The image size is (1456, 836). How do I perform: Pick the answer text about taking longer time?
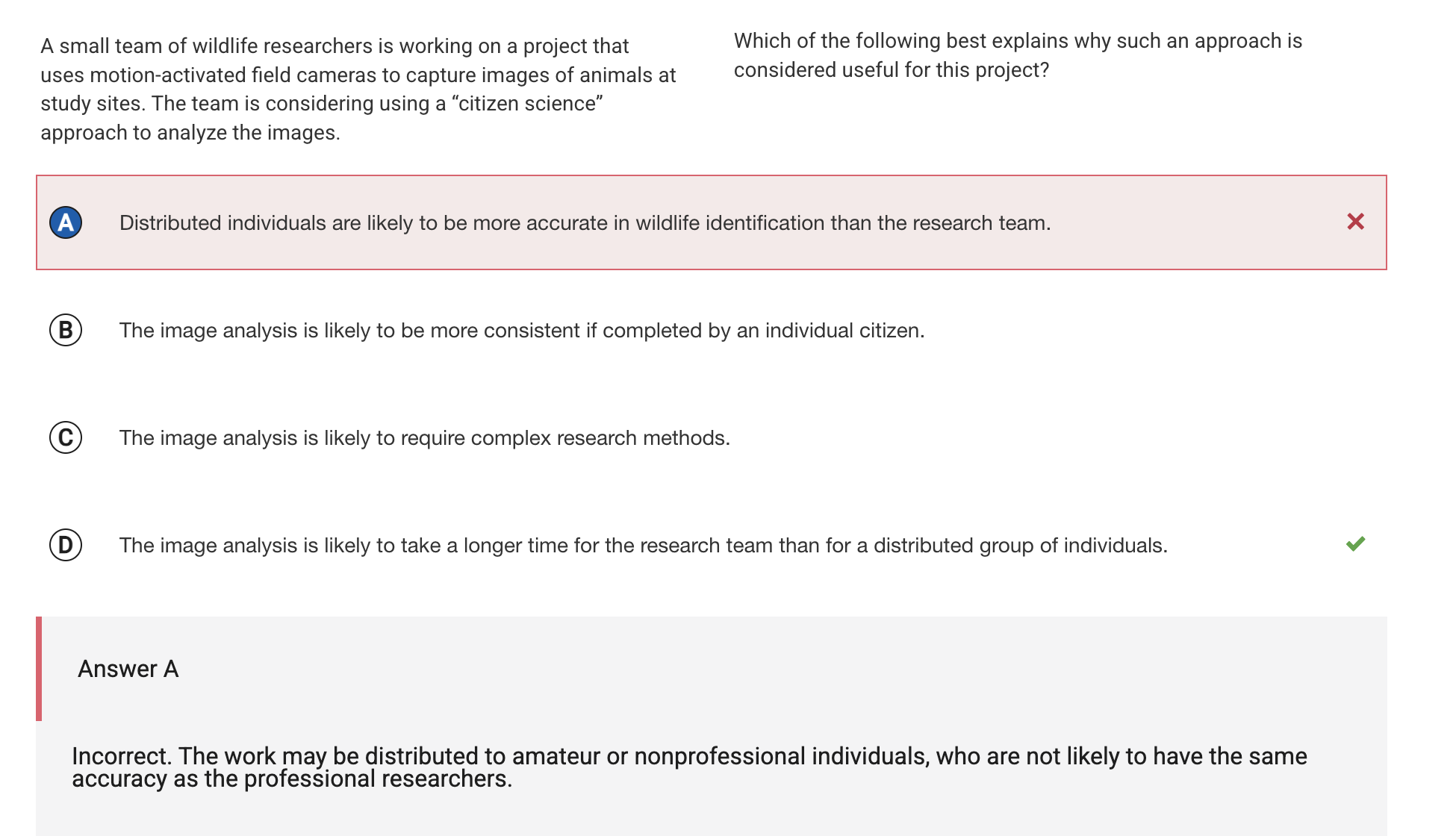click(642, 546)
